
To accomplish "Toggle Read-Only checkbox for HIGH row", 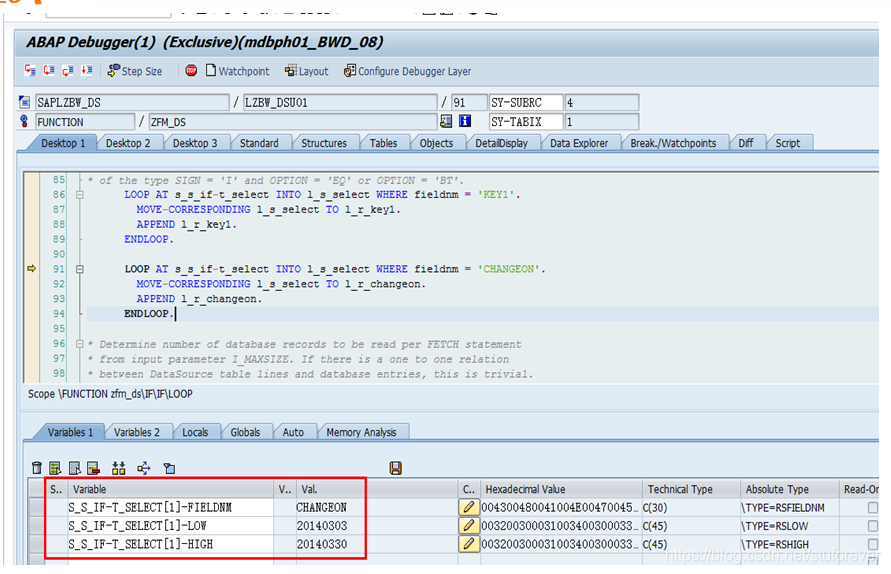I will click(x=872, y=544).
